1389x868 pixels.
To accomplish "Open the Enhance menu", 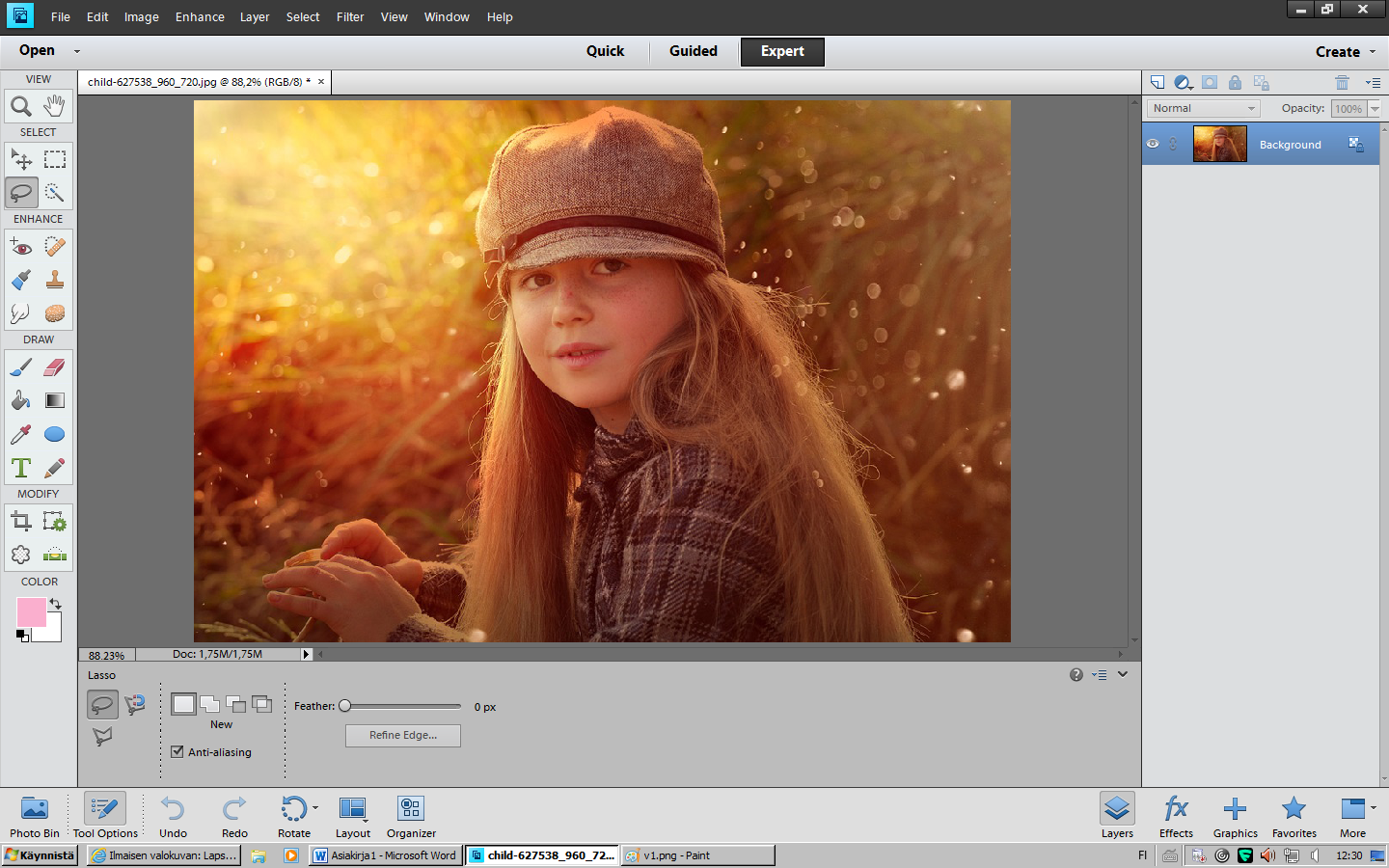I will point(200,17).
